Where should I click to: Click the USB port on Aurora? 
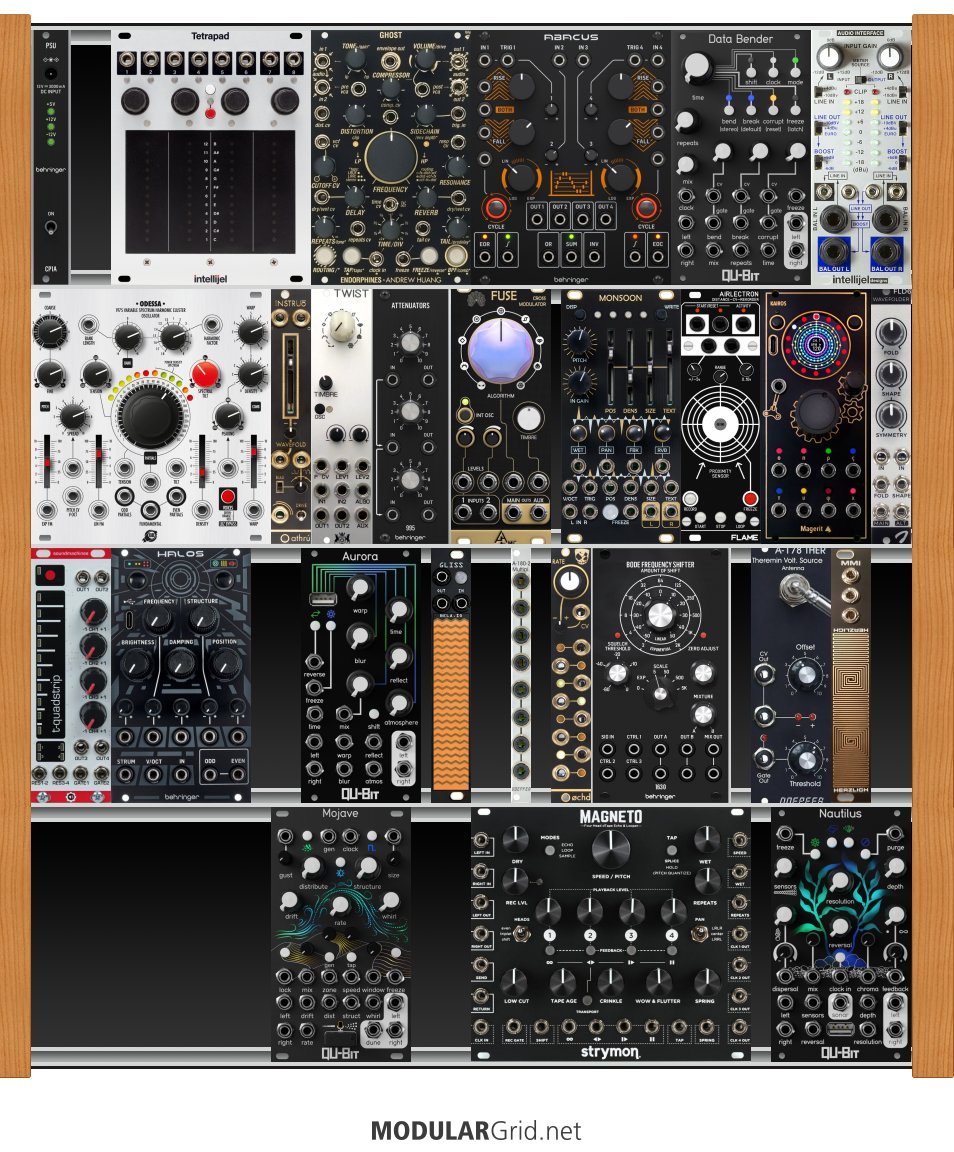click(321, 598)
